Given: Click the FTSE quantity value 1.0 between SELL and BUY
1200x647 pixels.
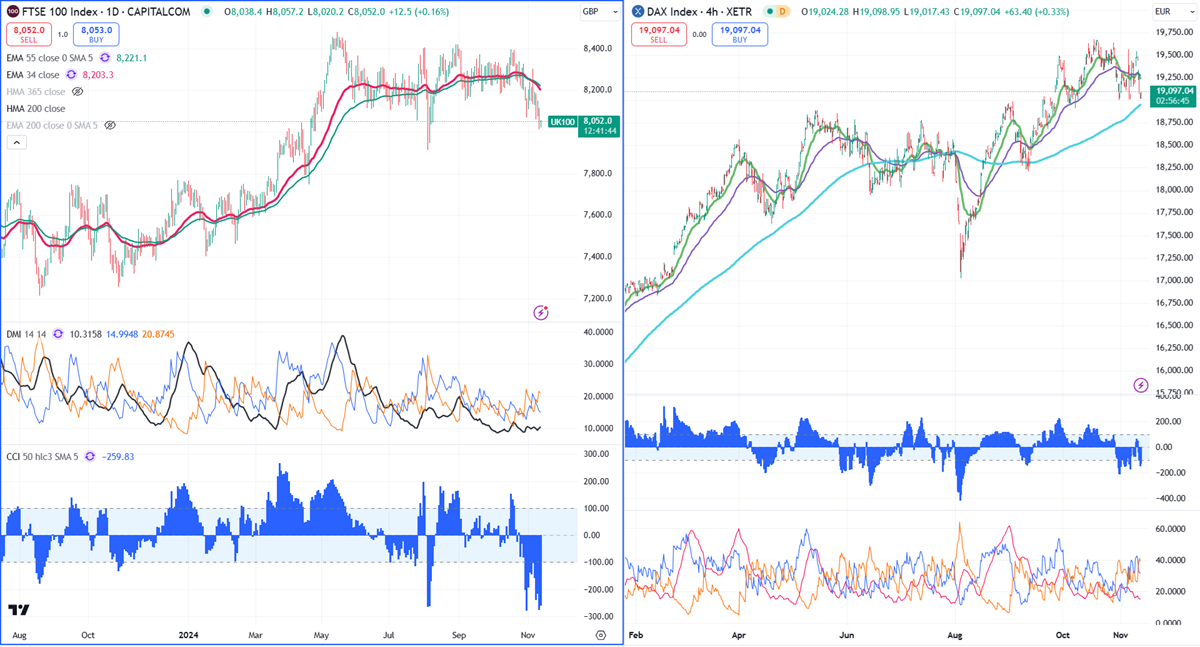Looking at the screenshot, I should (61, 34).
